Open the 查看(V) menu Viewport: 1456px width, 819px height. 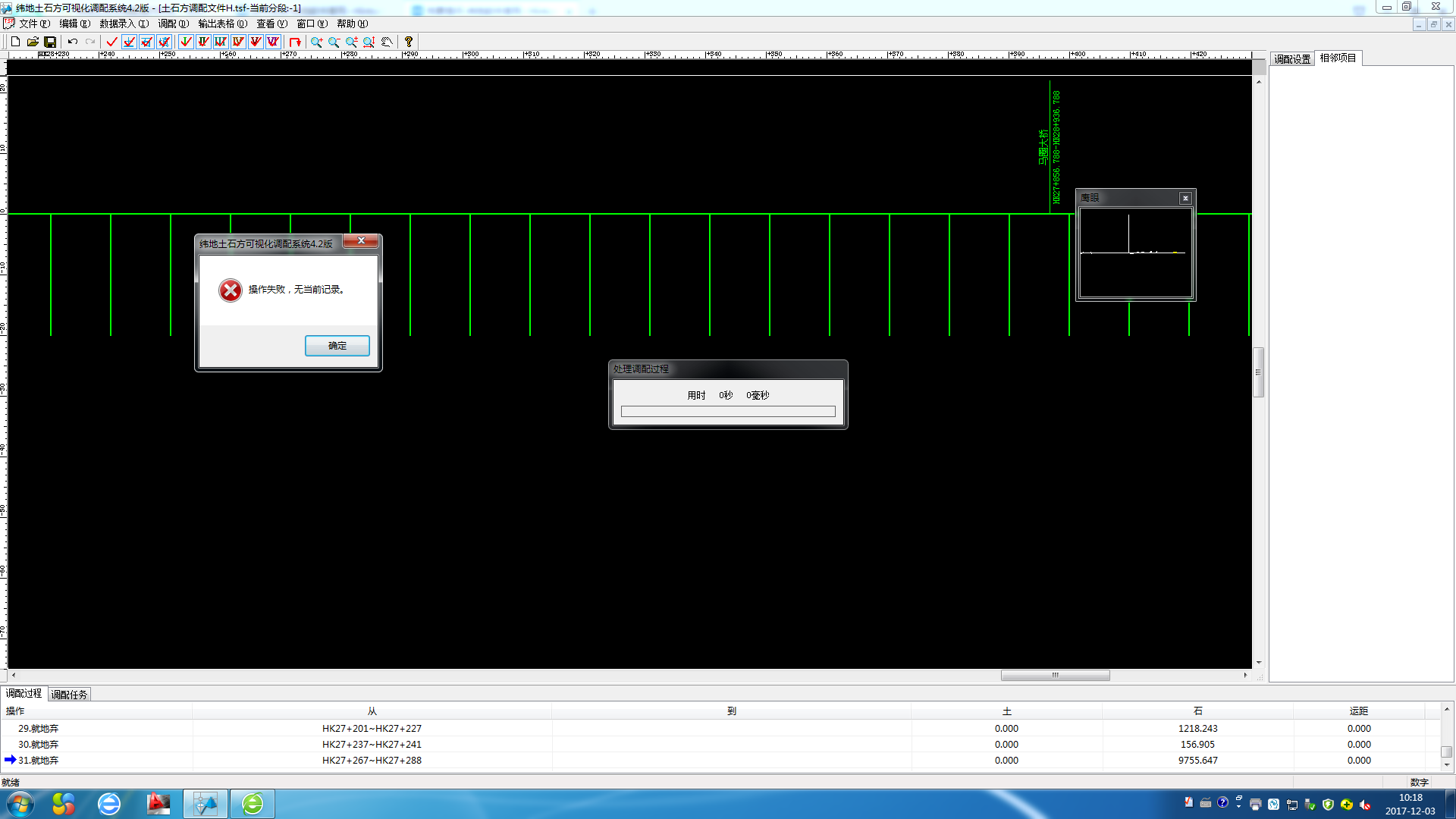pyautogui.click(x=271, y=24)
